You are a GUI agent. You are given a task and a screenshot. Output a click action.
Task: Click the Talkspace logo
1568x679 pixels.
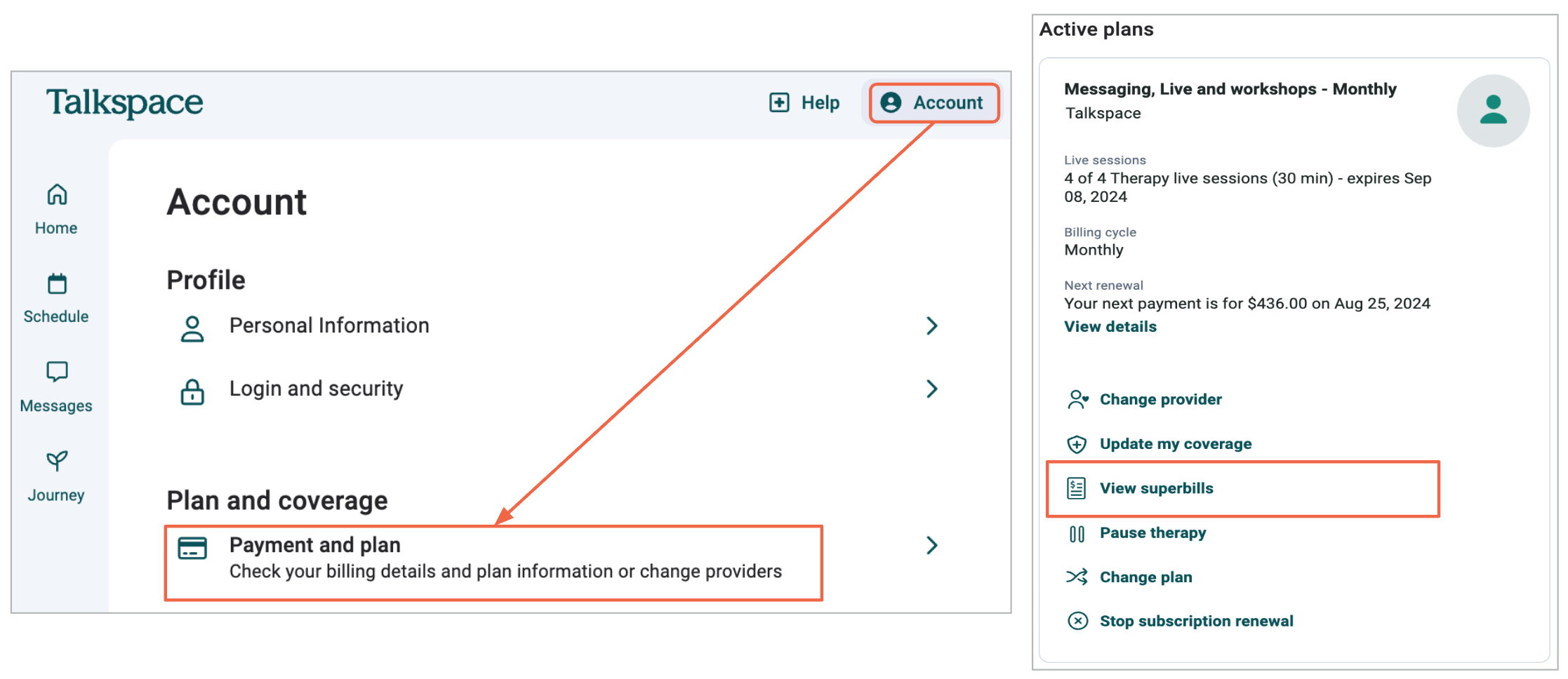[x=124, y=103]
